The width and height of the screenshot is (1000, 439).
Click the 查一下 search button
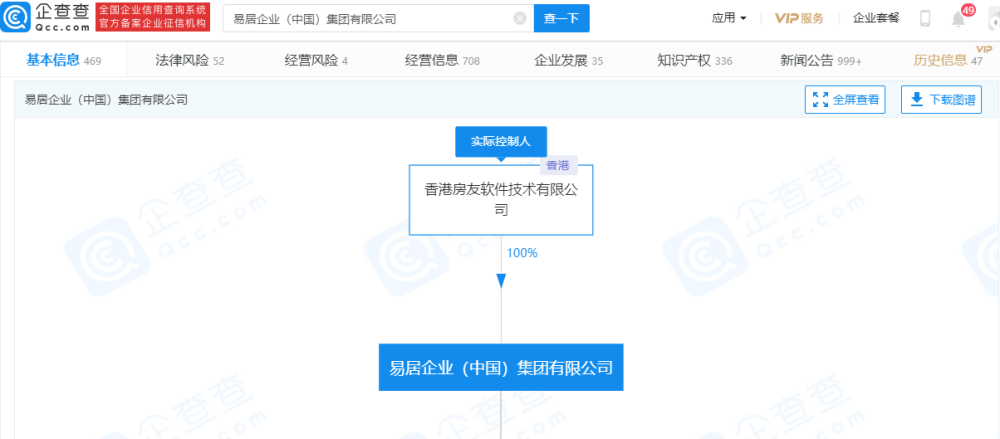561,19
